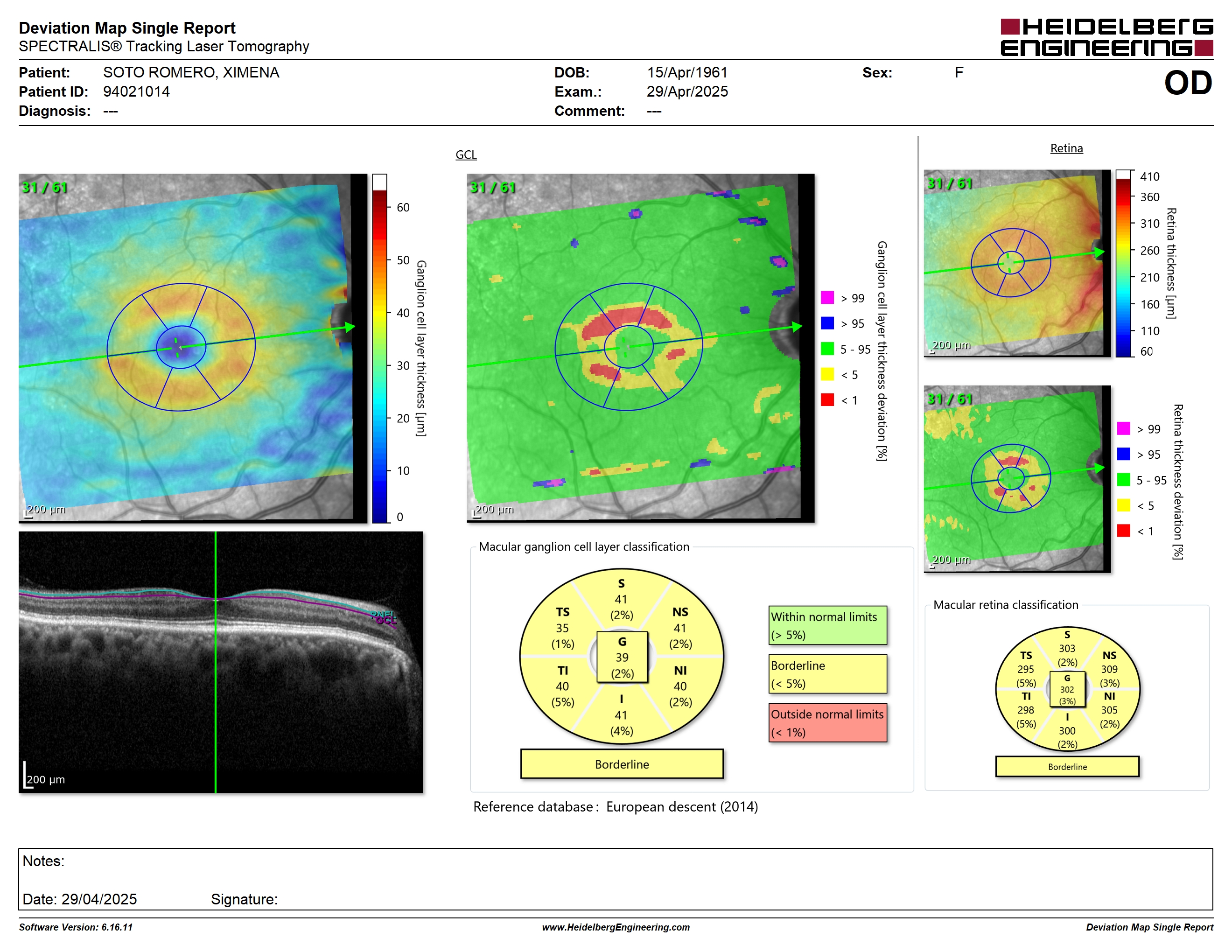This screenshot has height=952, width=1232.
Task: Click the large Borderline GCL classification result bar
Action: pyautogui.click(x=622, y=764)
